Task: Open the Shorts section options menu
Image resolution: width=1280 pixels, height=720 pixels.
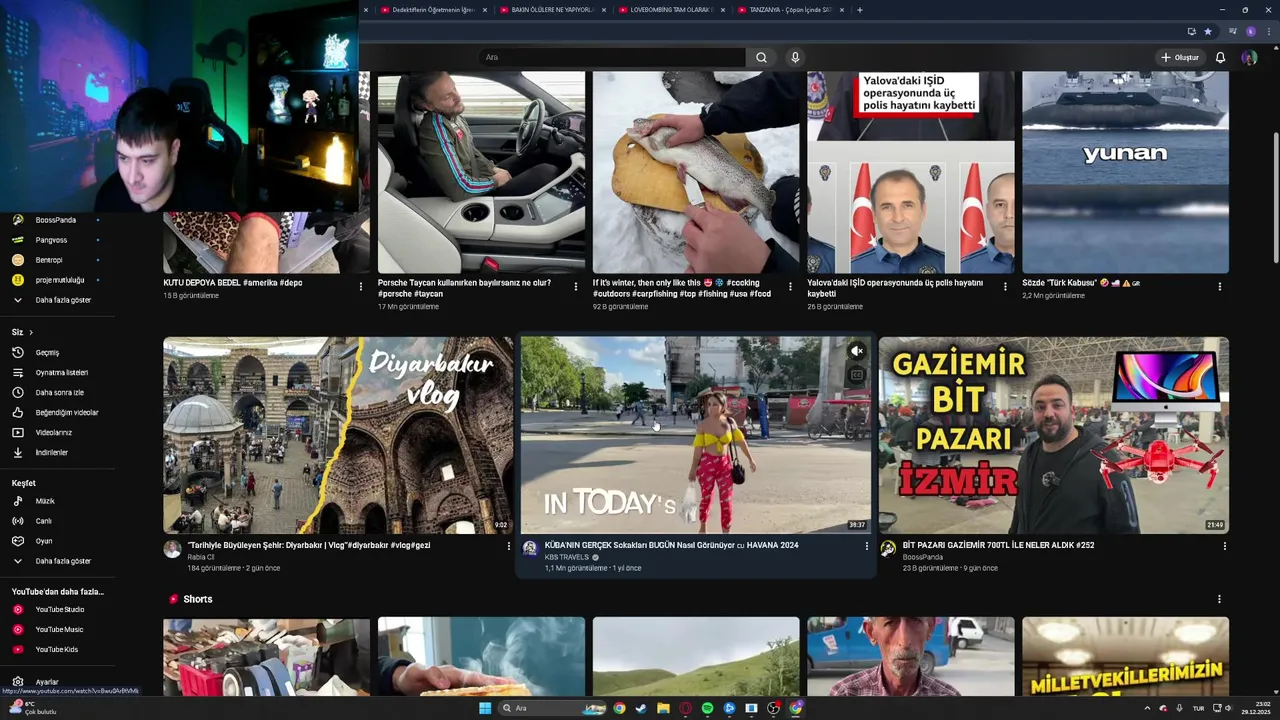Action: tap(1219, 599)
